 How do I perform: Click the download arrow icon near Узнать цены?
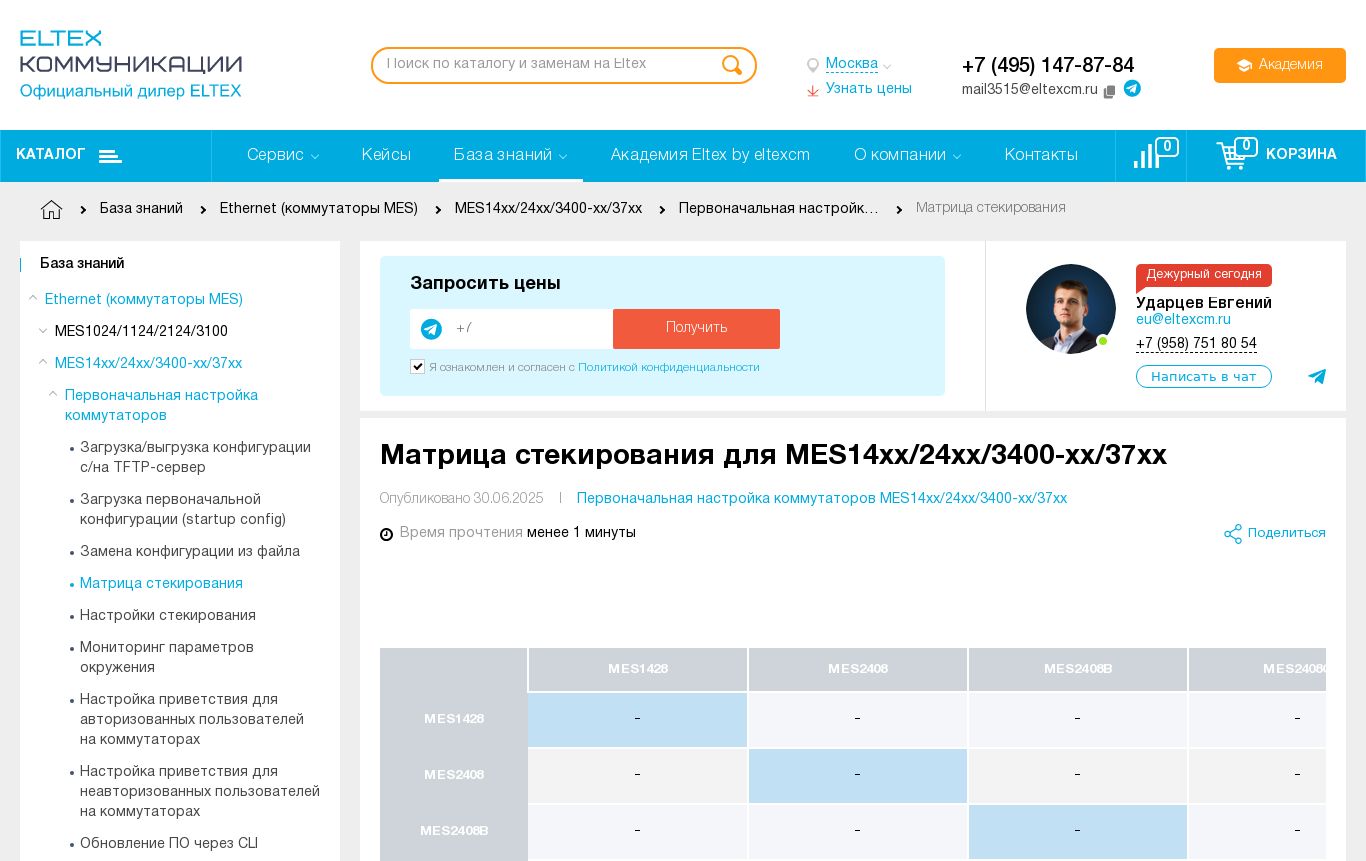click(813, 90)
